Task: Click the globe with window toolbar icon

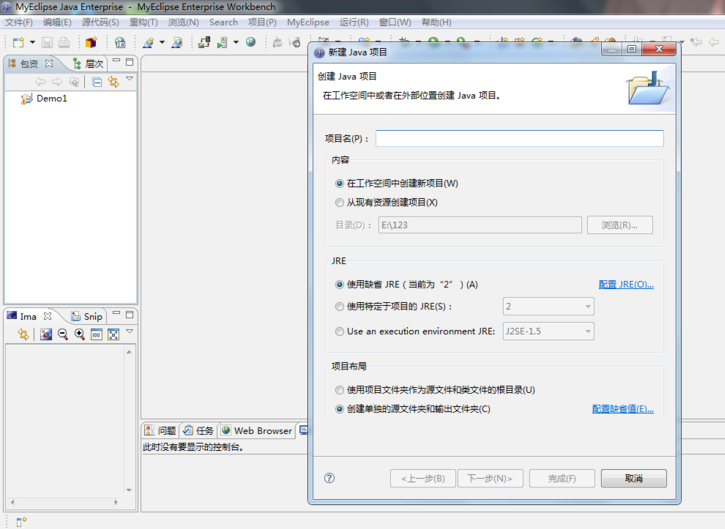Action: 120,43
